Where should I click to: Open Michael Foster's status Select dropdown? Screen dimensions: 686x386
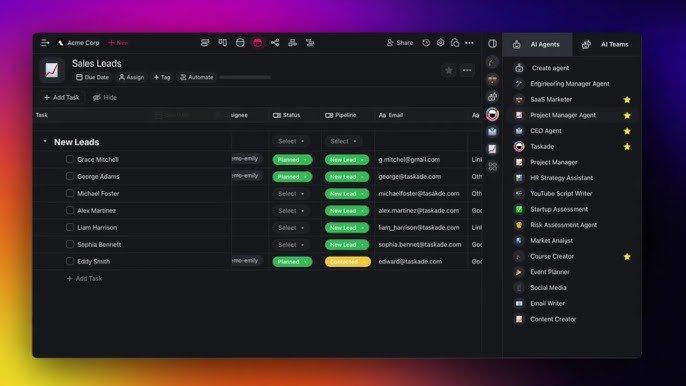291,194
